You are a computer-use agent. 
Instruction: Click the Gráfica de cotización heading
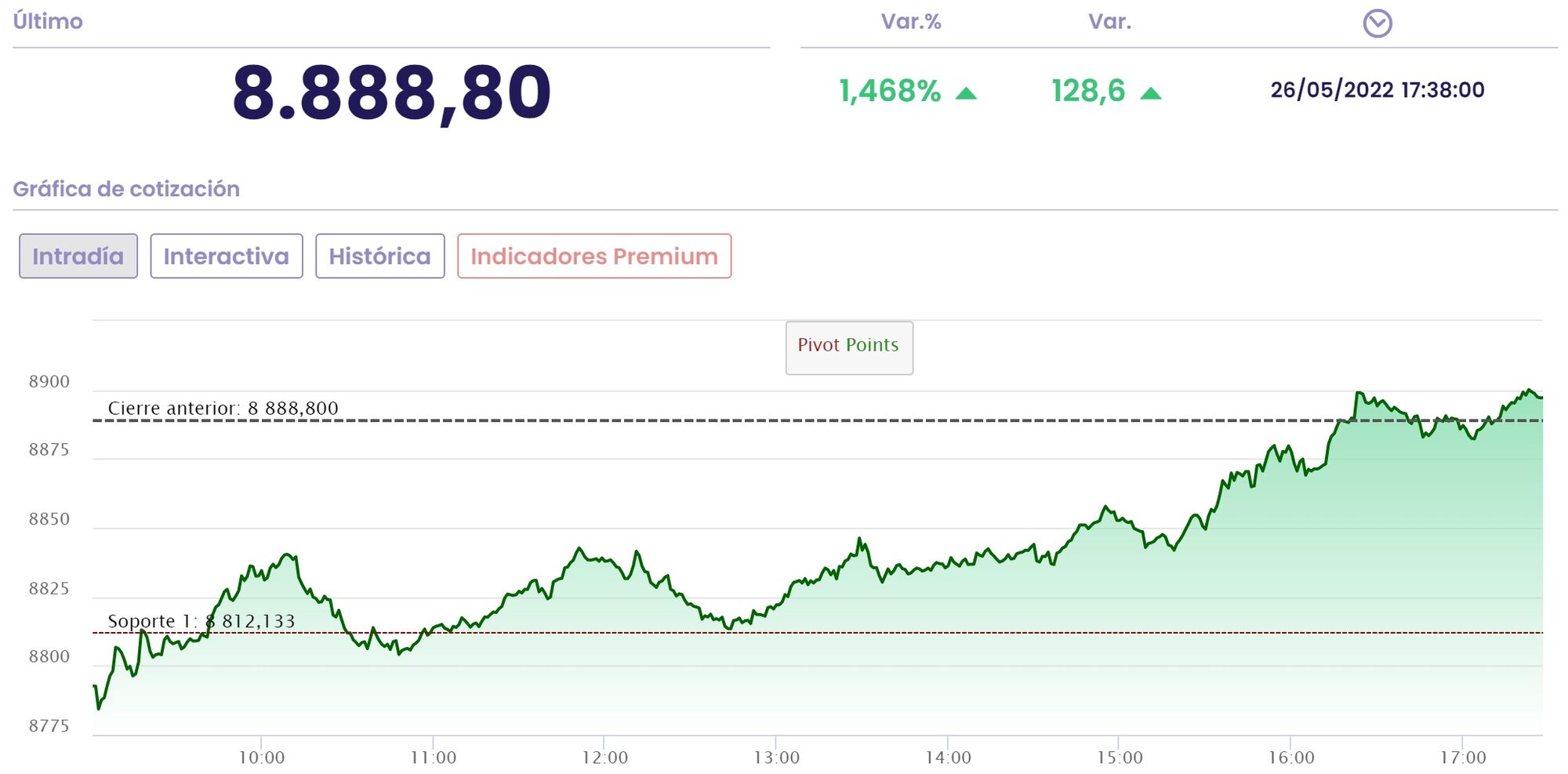click(126, 189)
